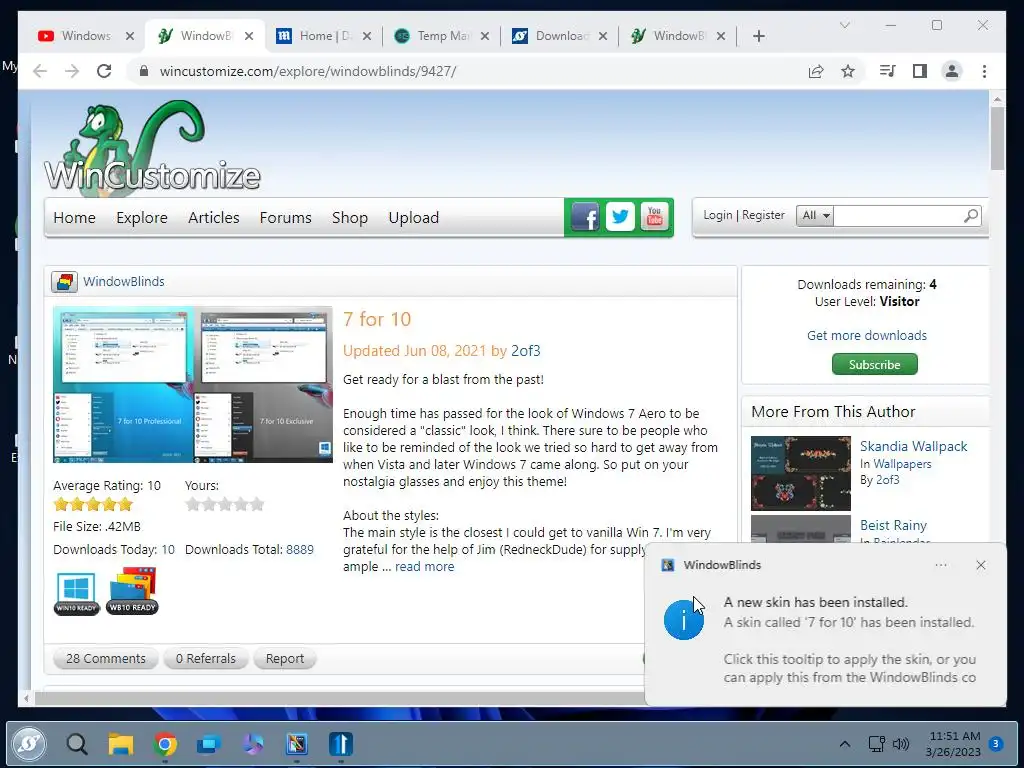
Task: Open the WindowBlinds app on the taskbar
Action: pos(296,743)
